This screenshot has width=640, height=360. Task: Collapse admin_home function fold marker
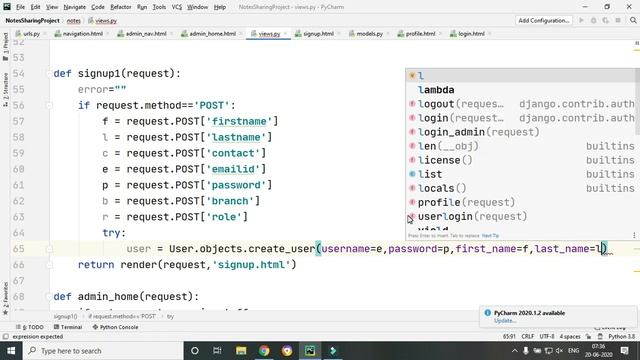49,297
